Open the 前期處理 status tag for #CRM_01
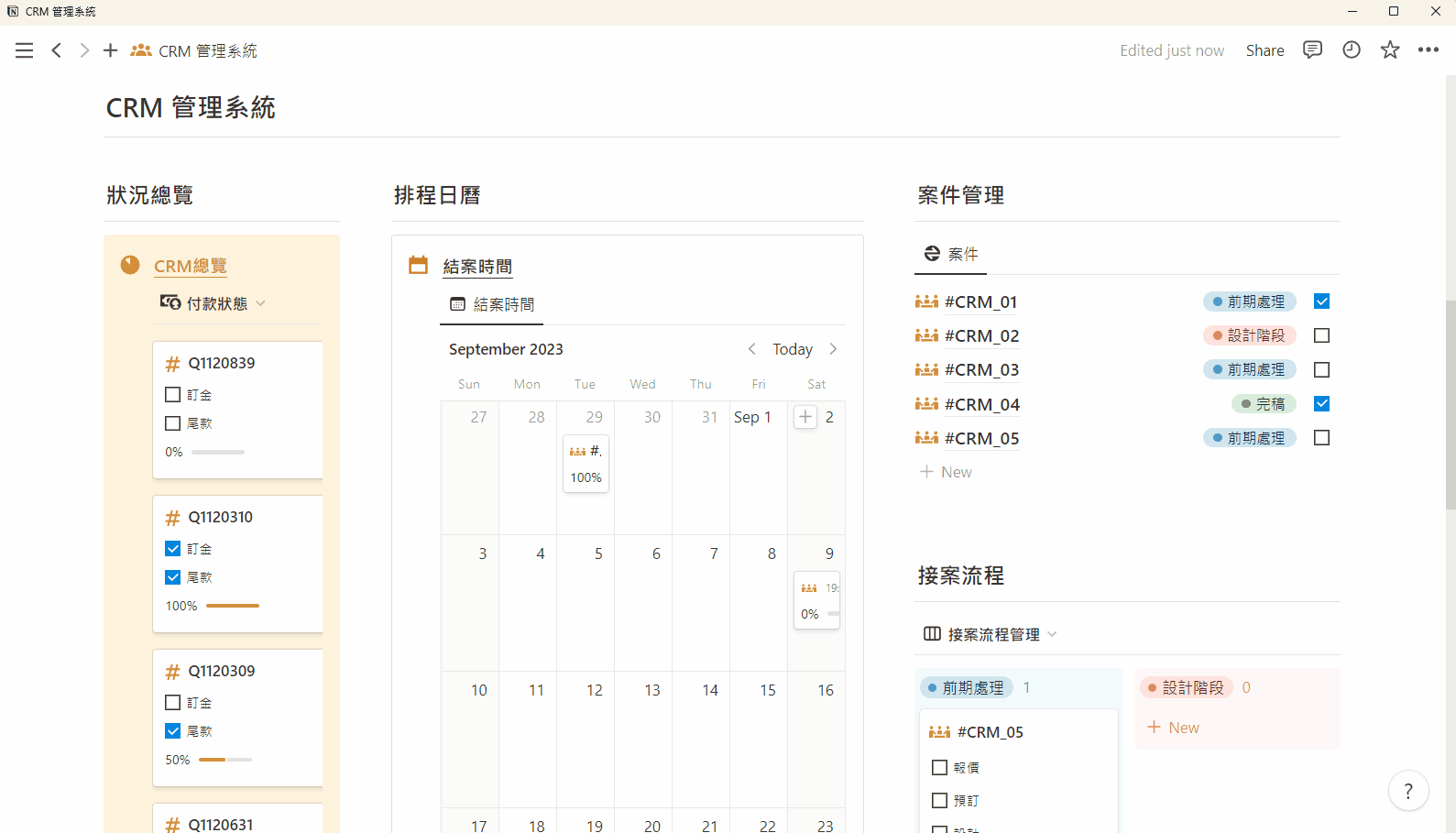This screenshot has height=833, width=1456. coord(1250,301)
